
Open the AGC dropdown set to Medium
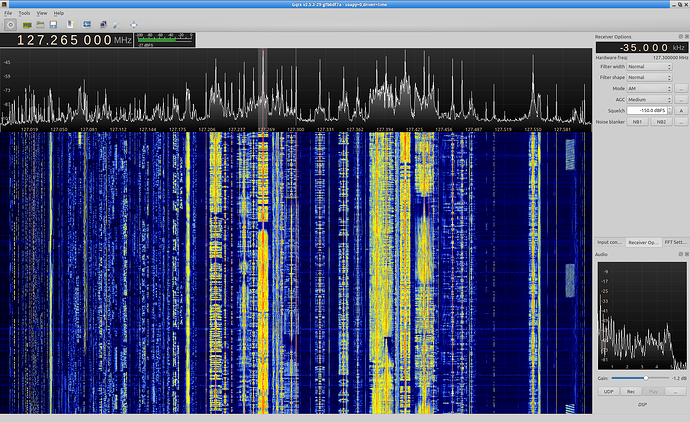[x=649, y=99]
